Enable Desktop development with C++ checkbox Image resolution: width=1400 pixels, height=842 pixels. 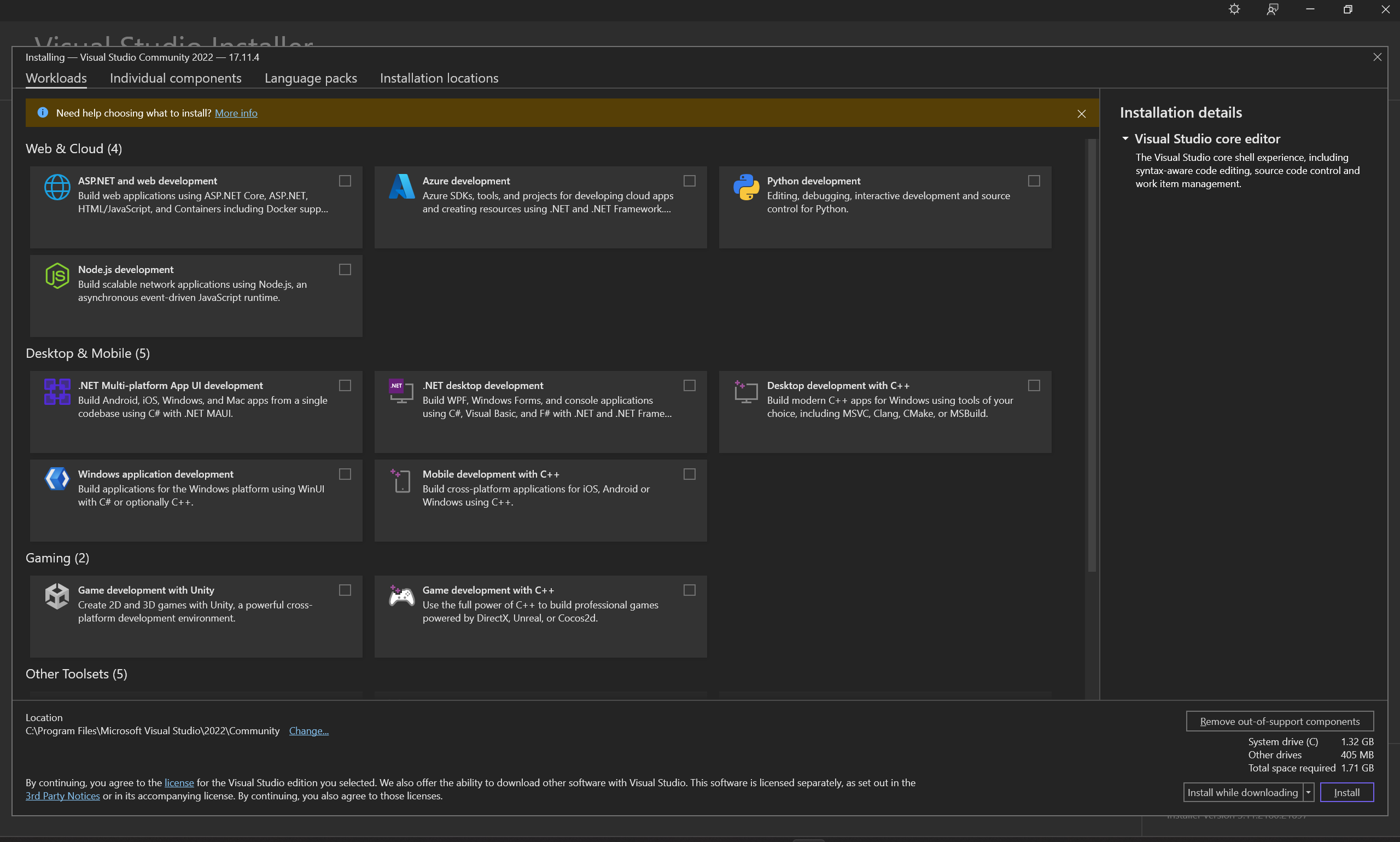click(1034, 386)
